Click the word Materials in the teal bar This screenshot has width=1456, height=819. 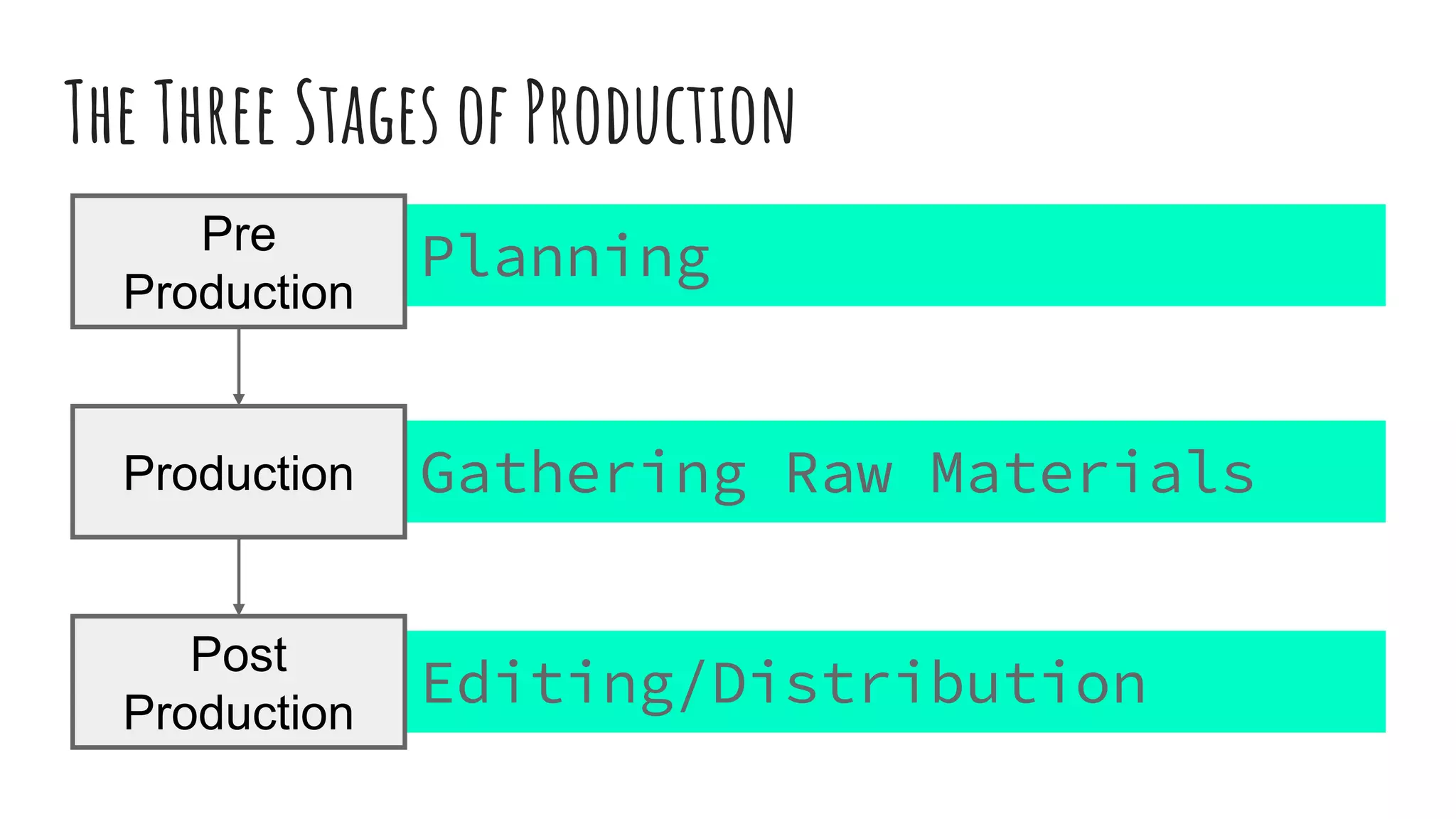click(1092, 473)
